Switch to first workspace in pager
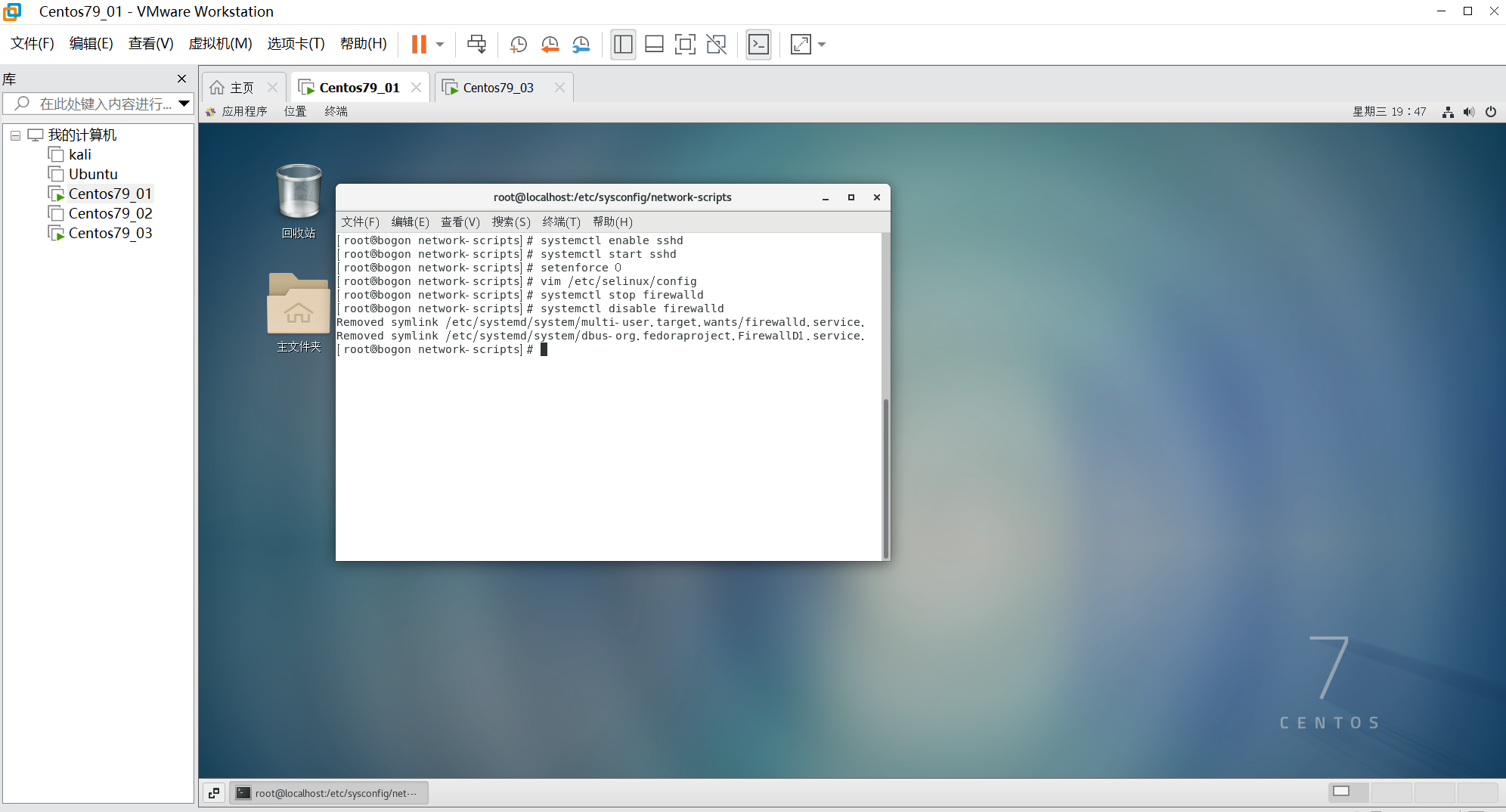Screen dimensions: 1506x812 click(1348, 792)
